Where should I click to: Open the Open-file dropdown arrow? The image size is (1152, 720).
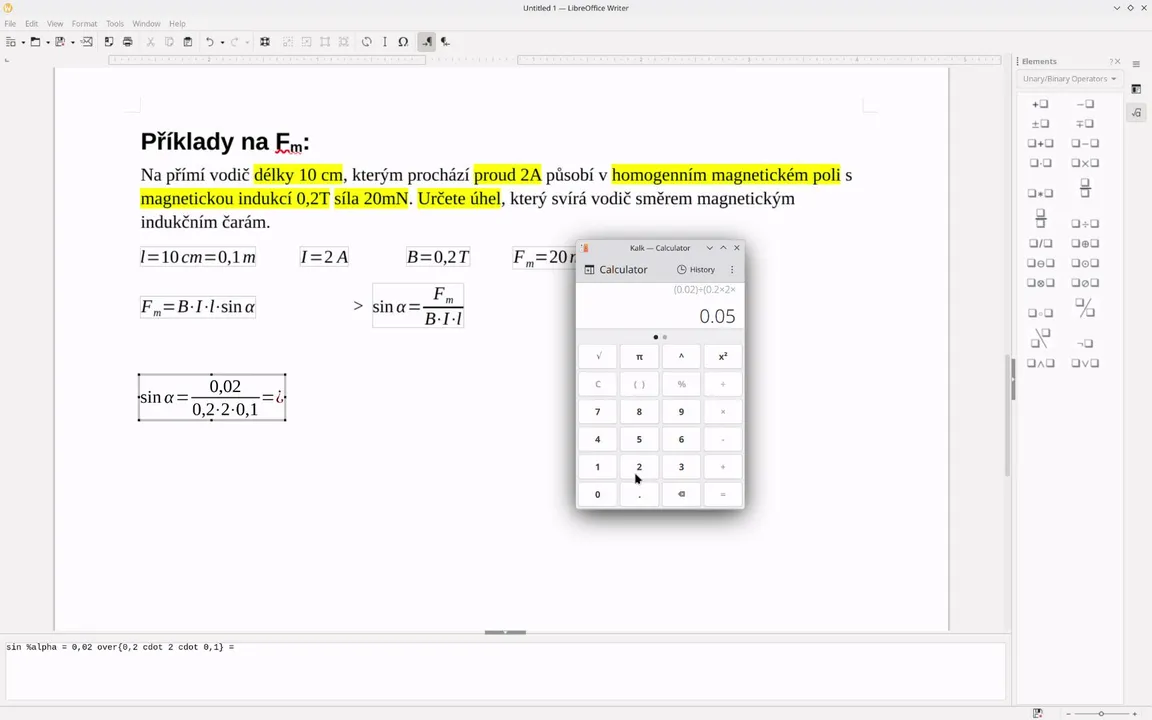point(48,43)
